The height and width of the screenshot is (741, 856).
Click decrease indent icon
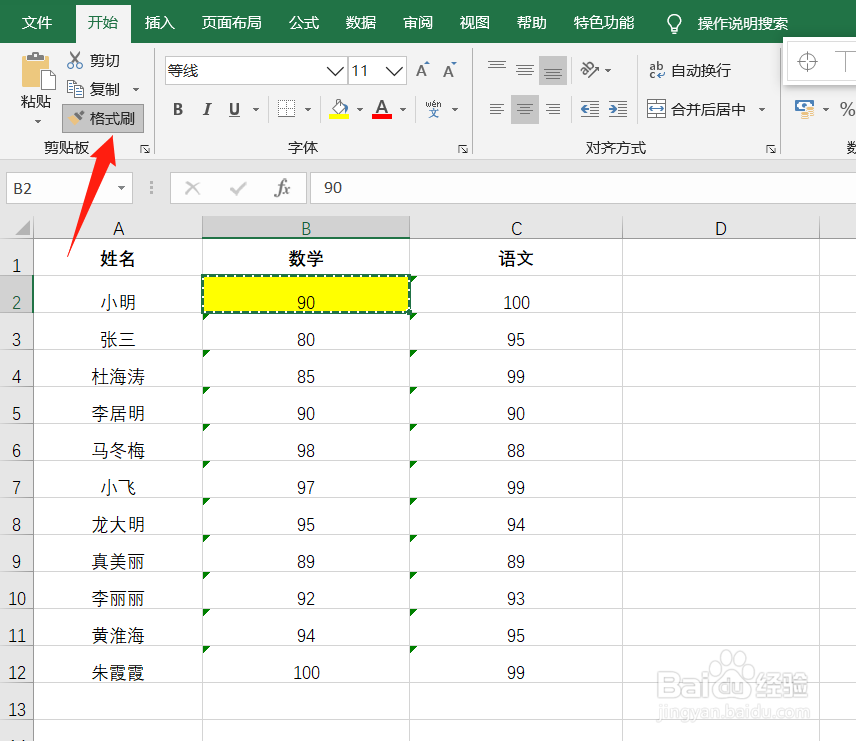(590, 109)
